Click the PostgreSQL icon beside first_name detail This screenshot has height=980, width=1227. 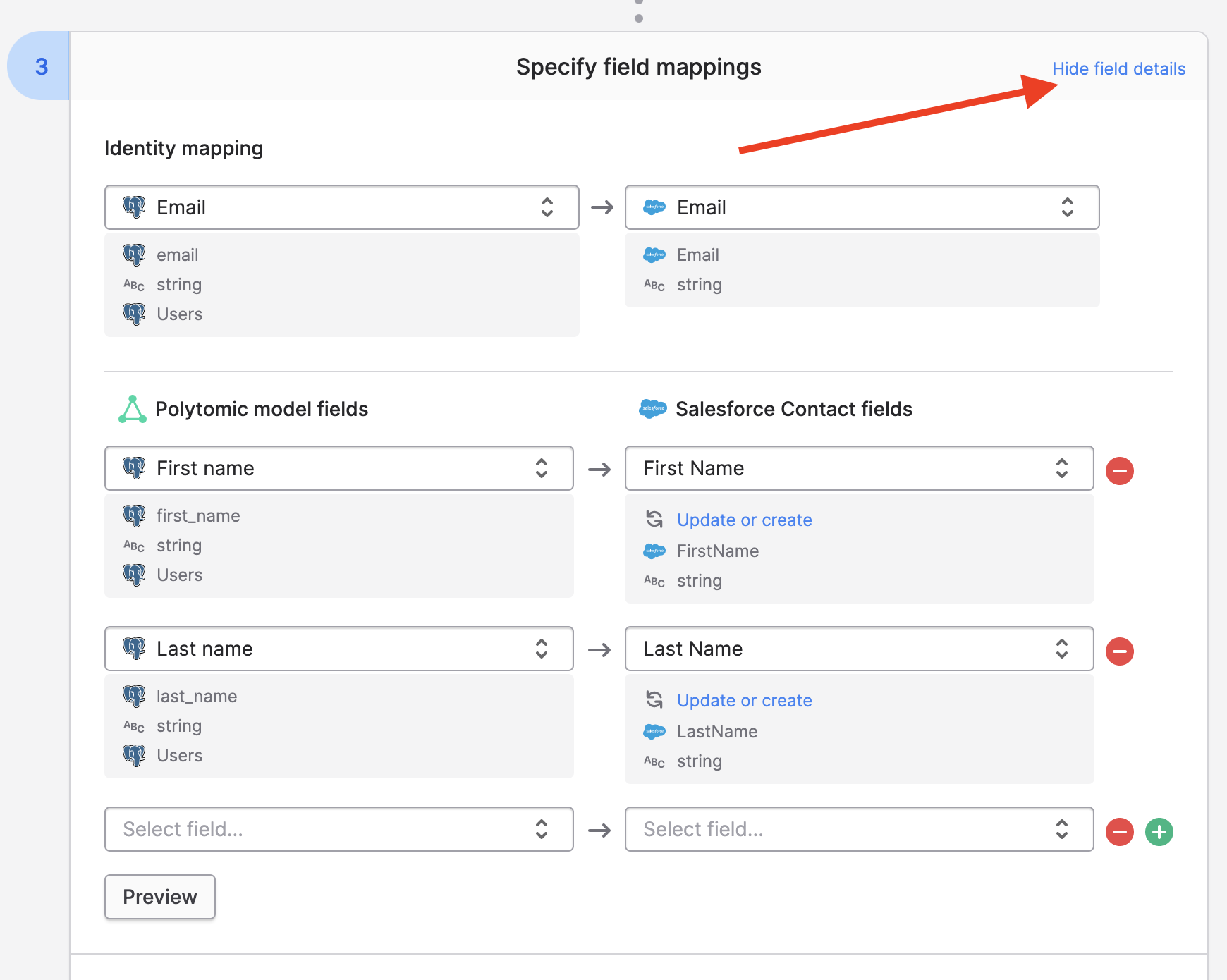tap(134, 515)
